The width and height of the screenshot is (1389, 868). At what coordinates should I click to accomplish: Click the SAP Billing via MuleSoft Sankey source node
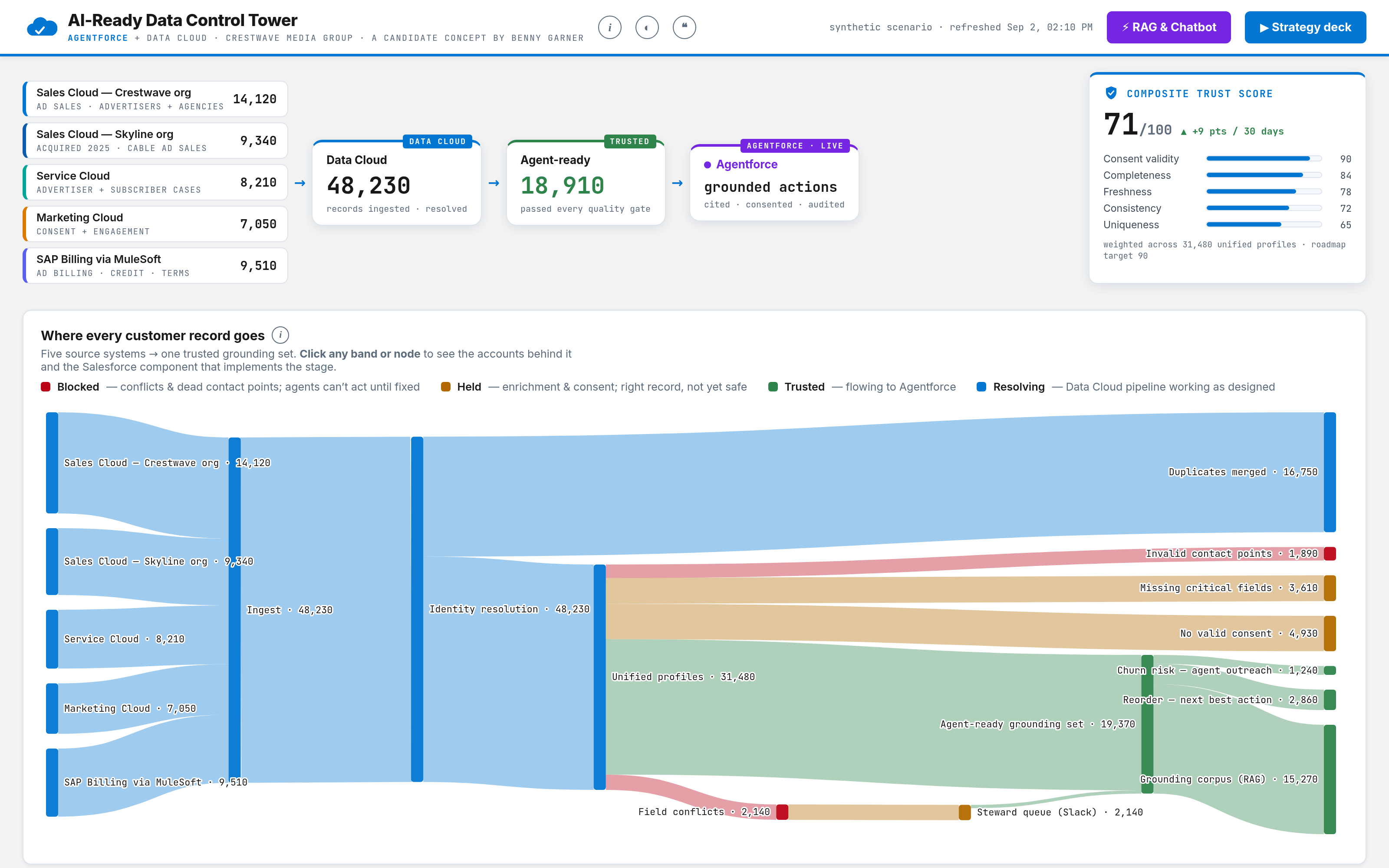point(52,783)
